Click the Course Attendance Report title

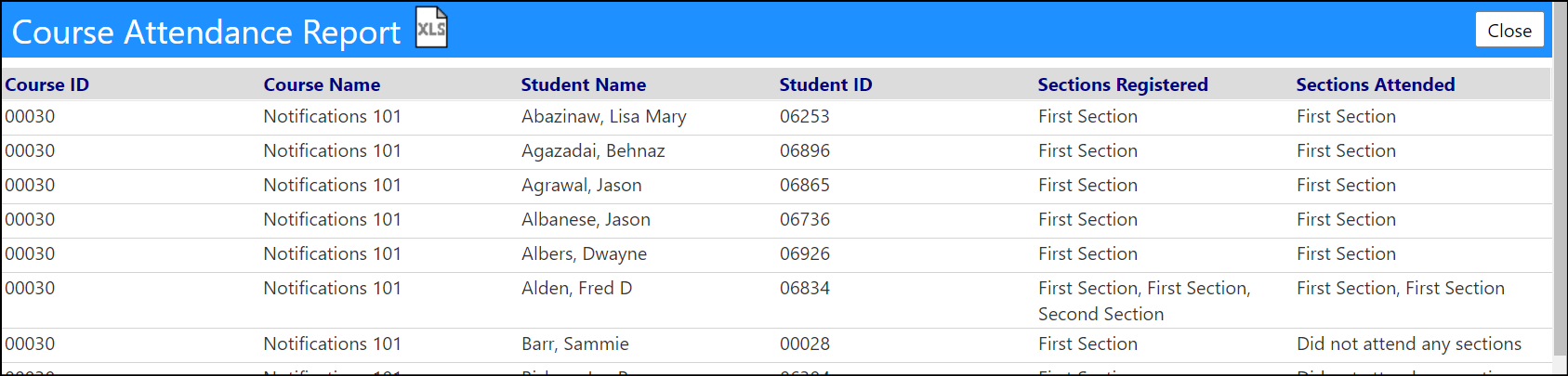[206, 32]
